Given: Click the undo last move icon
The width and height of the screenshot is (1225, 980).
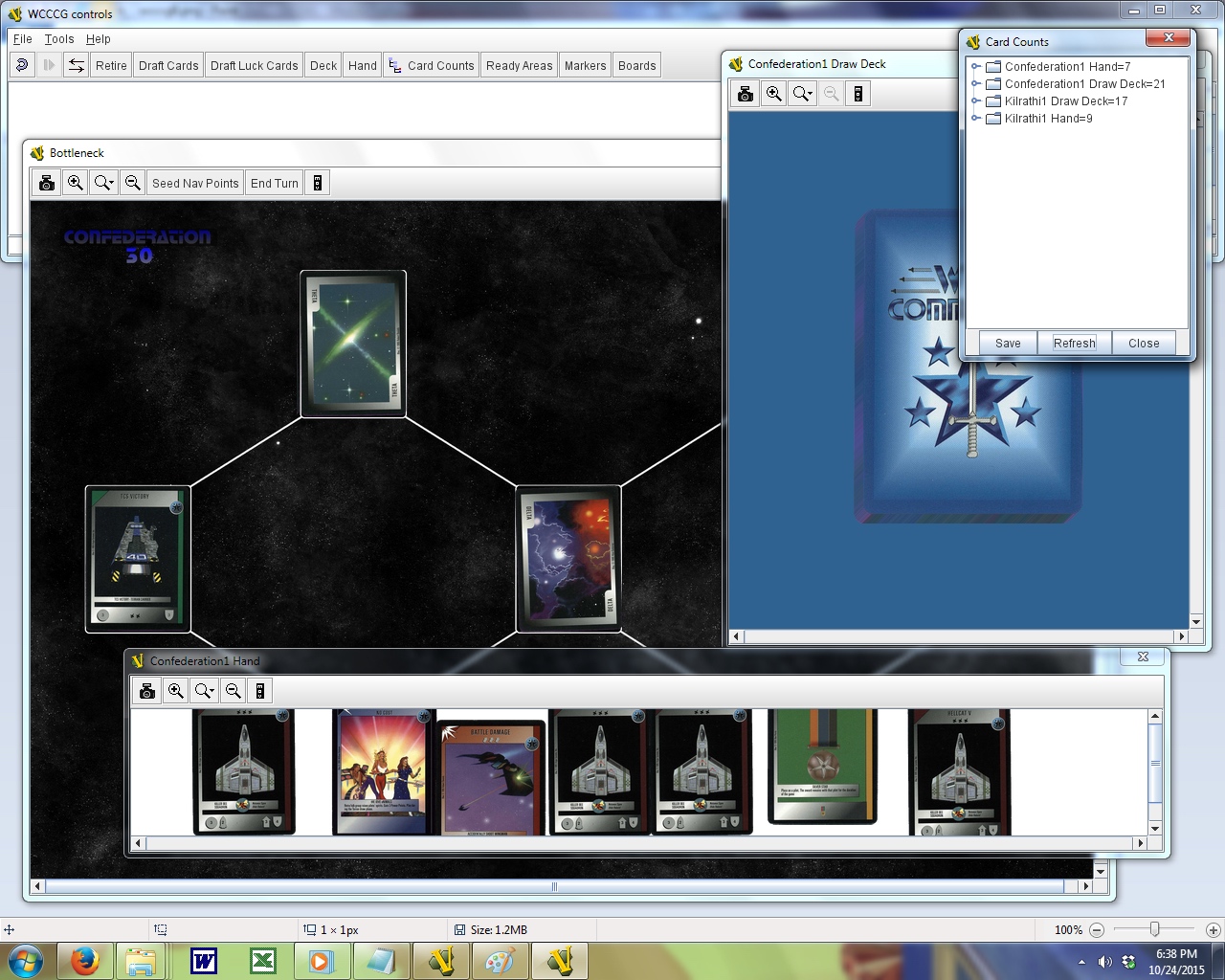Looking at the screenshot, I should [22, 65].
